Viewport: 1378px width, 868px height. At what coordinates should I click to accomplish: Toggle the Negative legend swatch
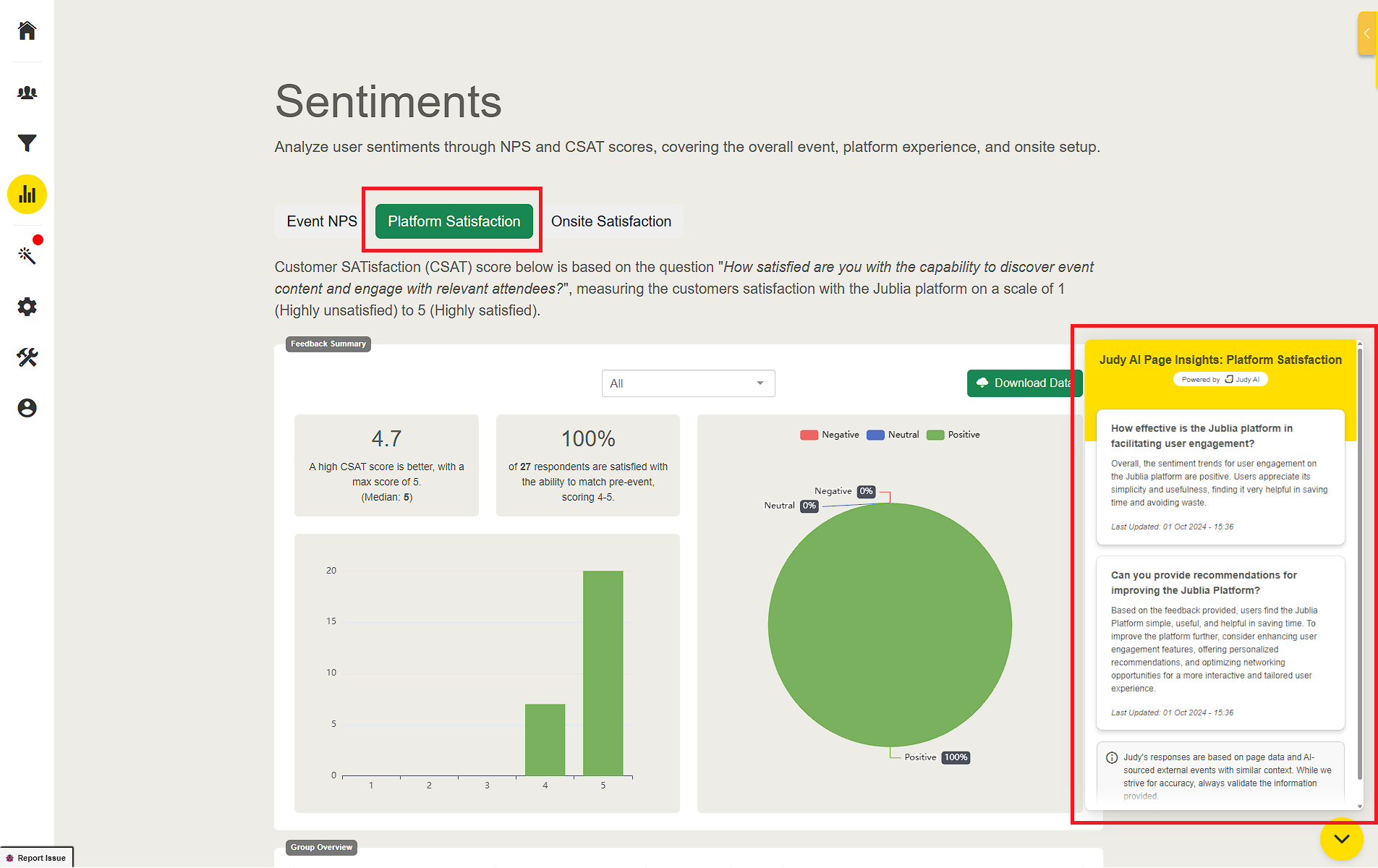click(x=809, y=435)
